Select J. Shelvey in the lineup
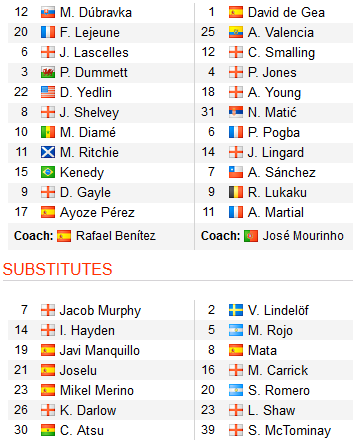 pos(89,113)
